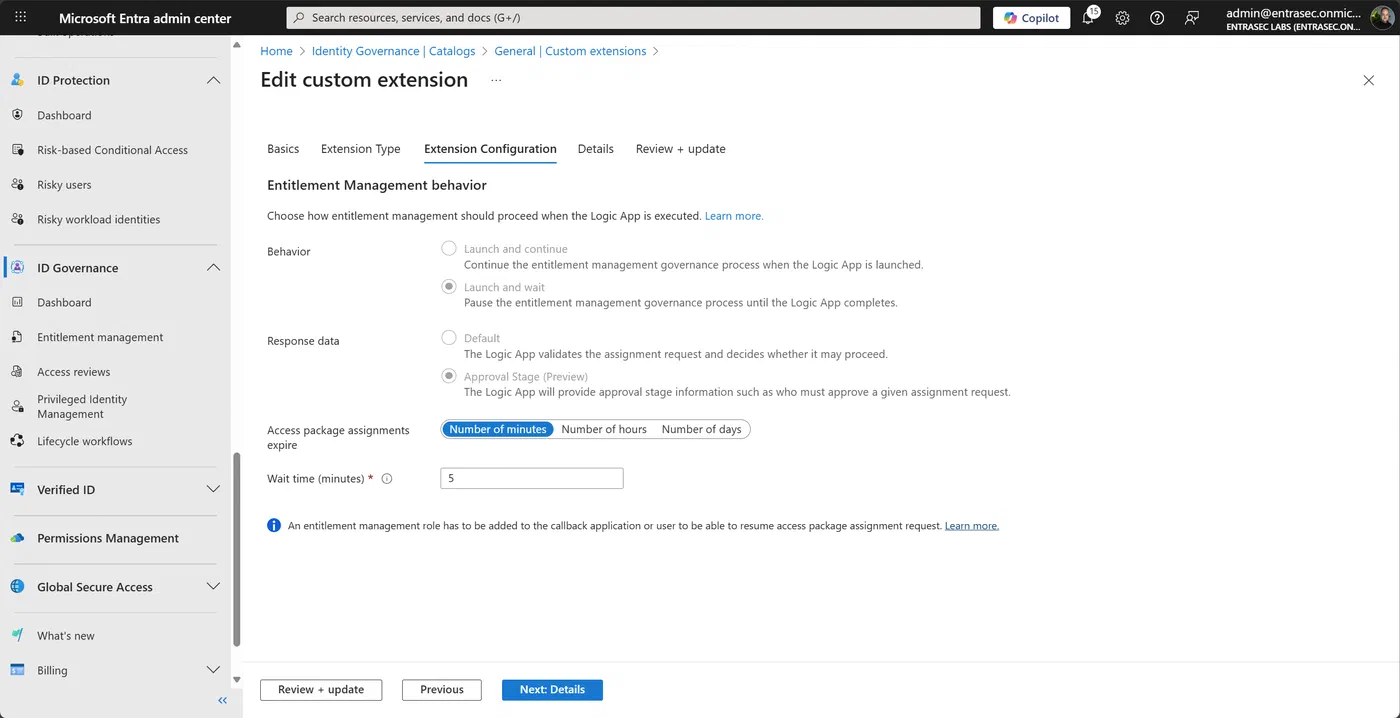Click the Copilot button
1400x718 pixels.
point(1031,18)
